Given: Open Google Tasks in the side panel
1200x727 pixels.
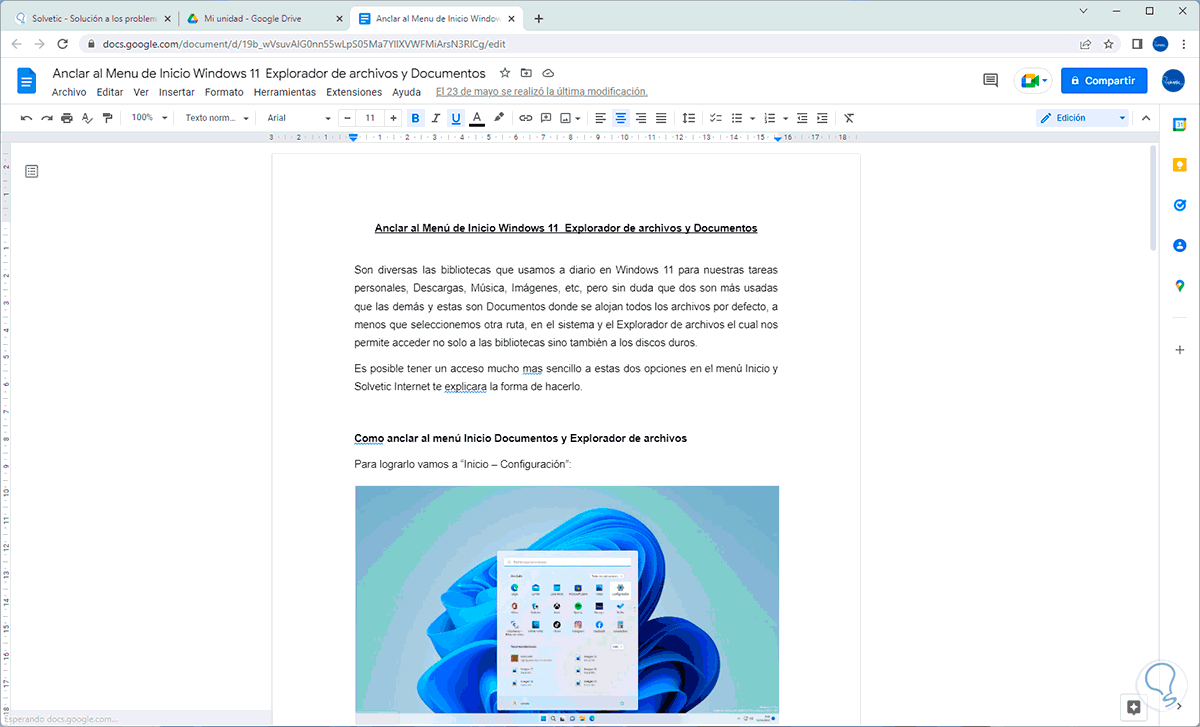Looking at the screenshot, I should [x=1180, y=205].
